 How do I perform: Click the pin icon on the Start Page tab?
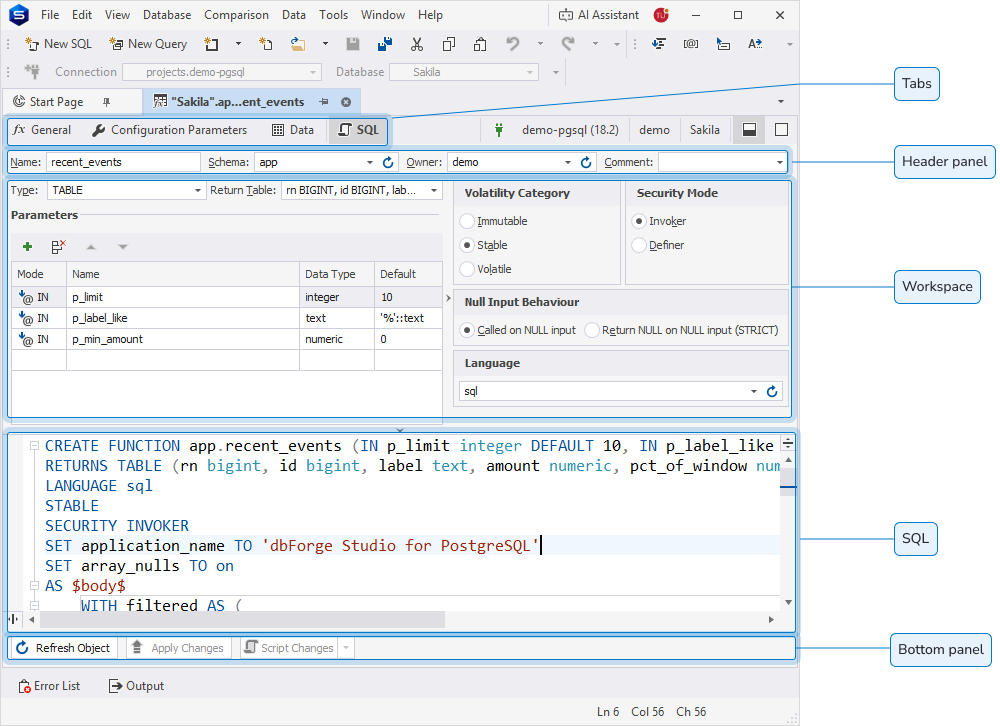107,102
